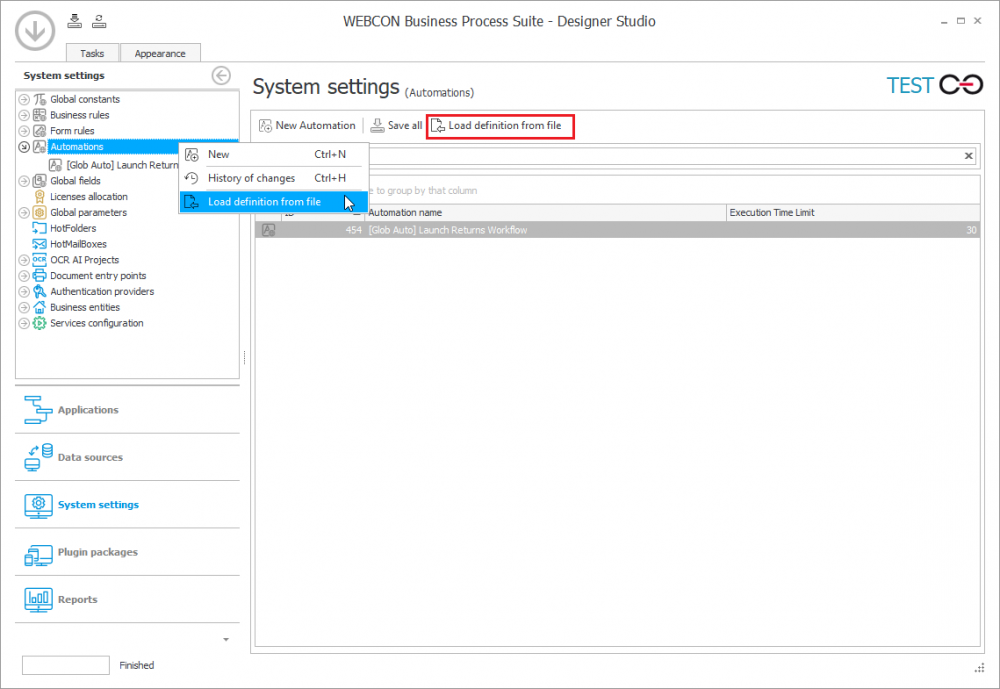Expand the Global constants node
Screen dimensions: 1000x689
coord(24,99)
